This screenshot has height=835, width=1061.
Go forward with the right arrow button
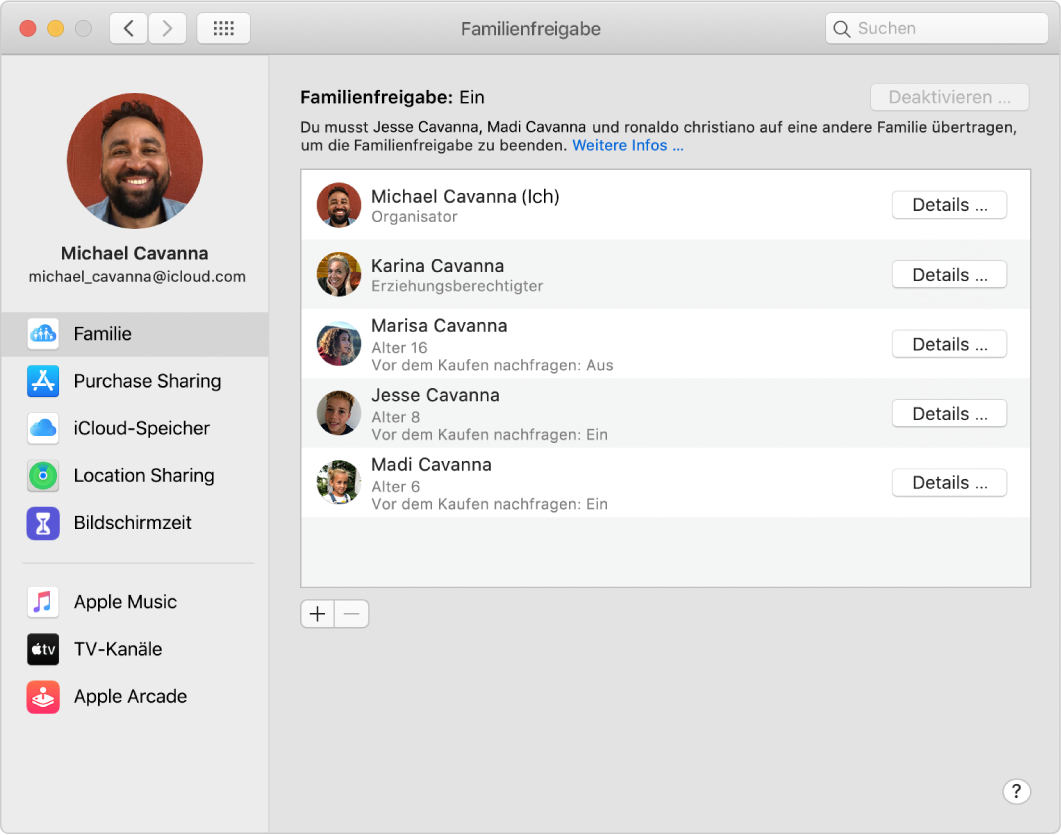(167, 28)
